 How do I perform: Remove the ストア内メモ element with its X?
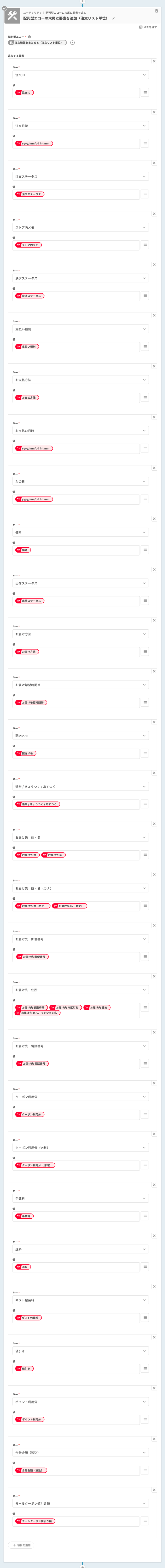coord(154,214)
